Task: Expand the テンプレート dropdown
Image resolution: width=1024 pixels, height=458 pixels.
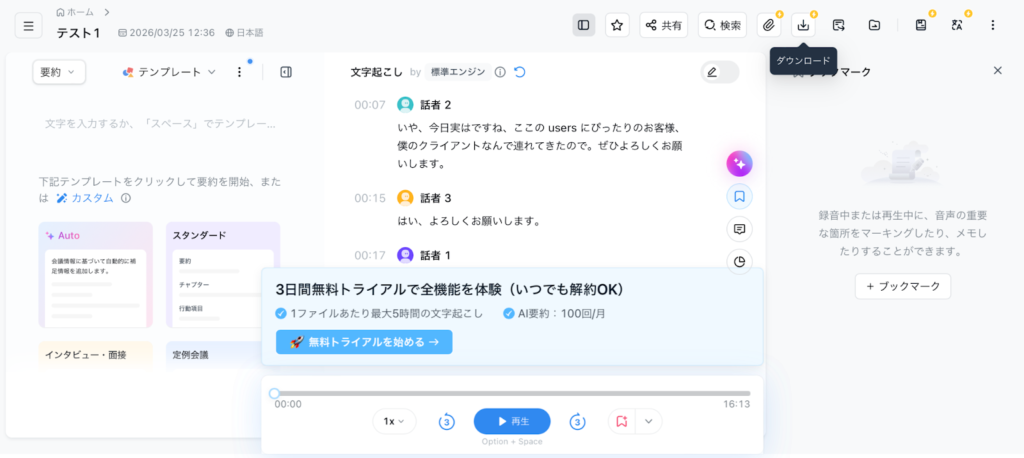Action: click(169, 72)
